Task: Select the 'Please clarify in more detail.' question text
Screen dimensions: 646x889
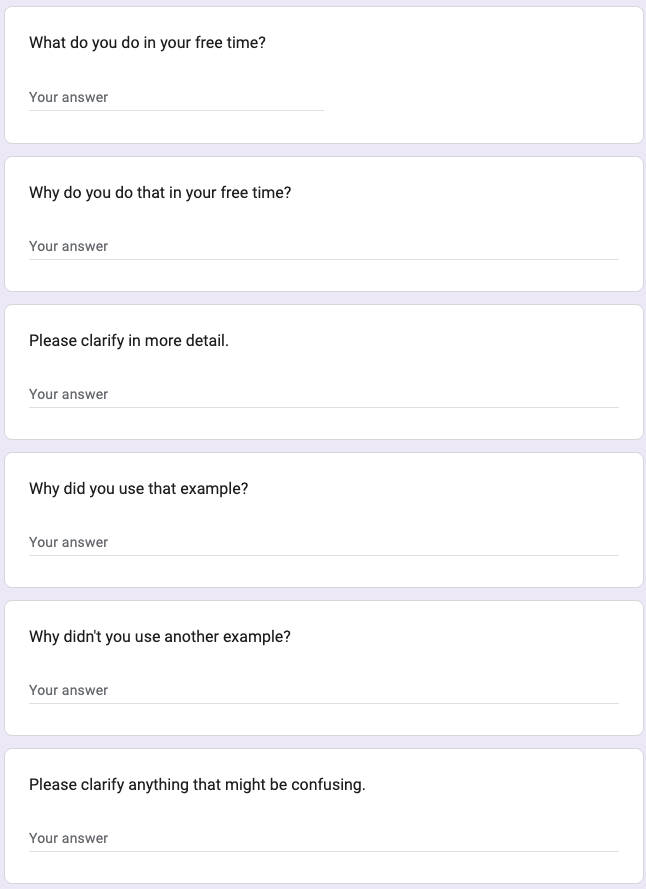Action: pyautogui.click(x=129, y=341)
